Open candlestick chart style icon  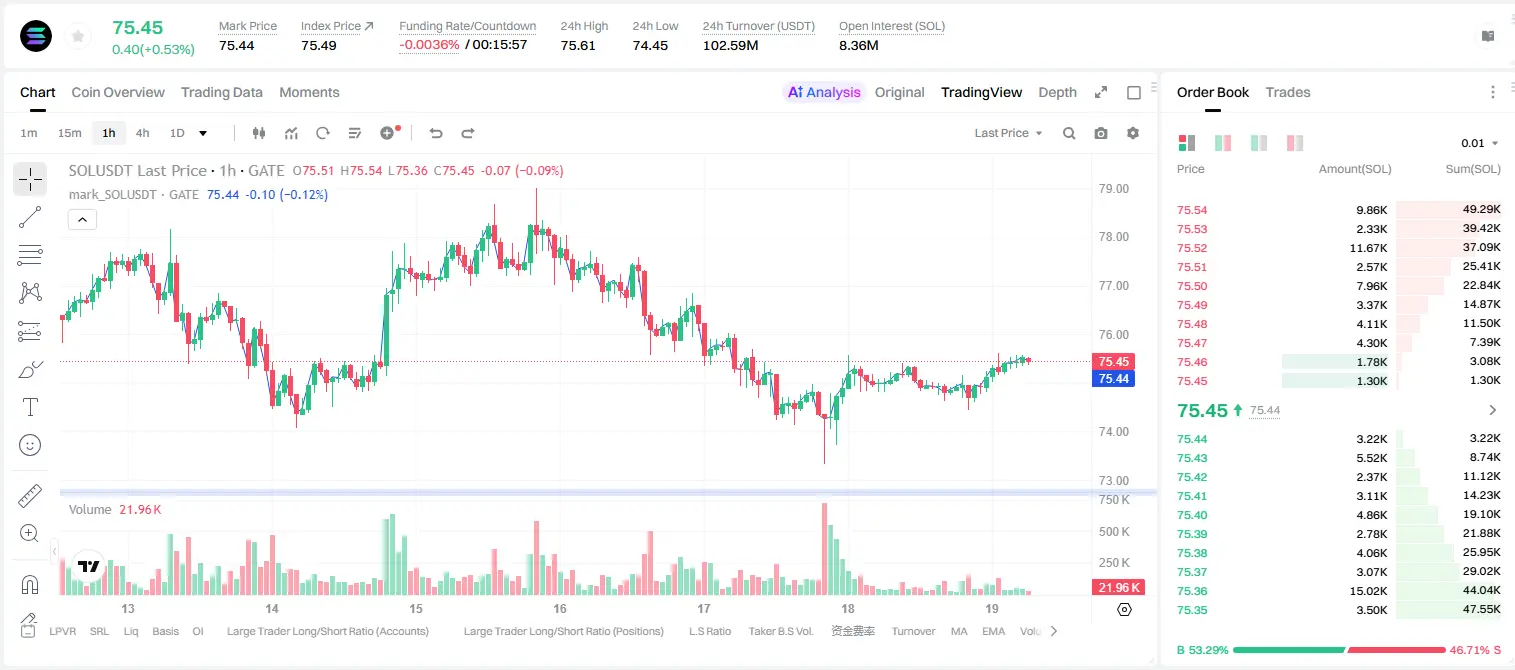[259, 133]
